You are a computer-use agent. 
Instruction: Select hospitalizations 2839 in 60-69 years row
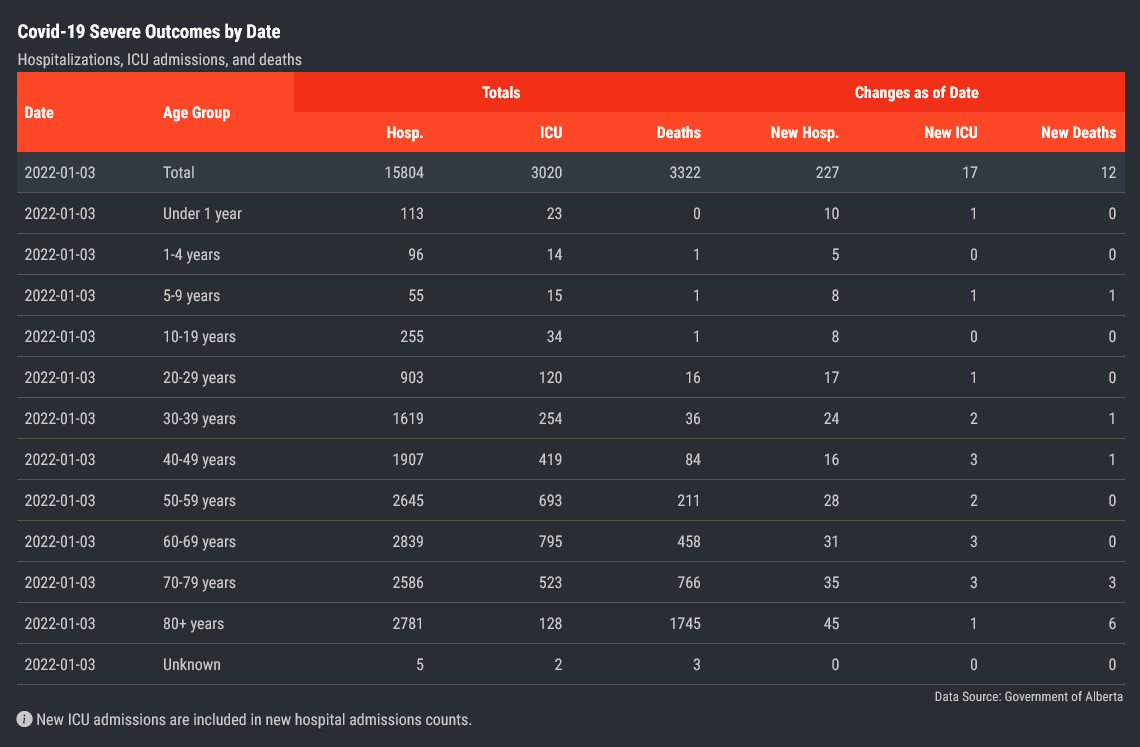[x=408, y=542]
